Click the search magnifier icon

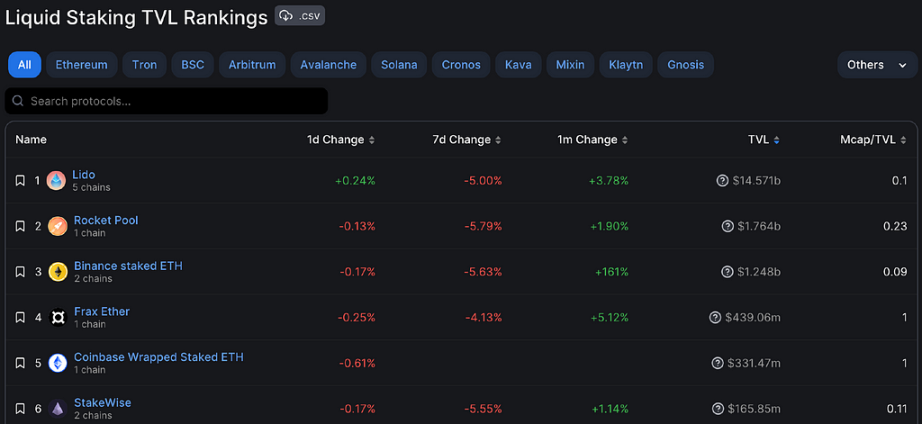(x=18, y=101)
